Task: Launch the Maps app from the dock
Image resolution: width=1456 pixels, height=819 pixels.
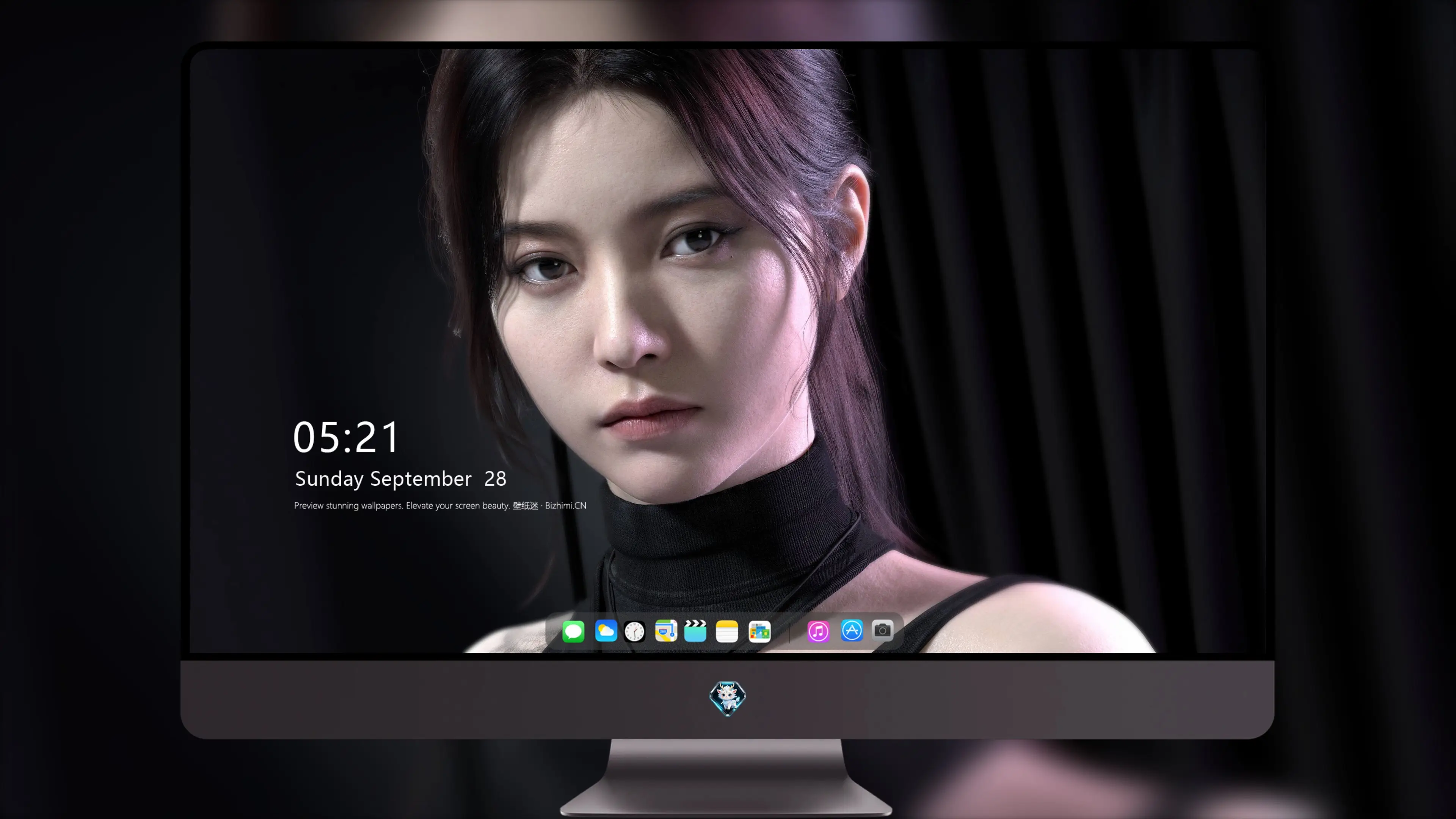Action: pos(666,631)
